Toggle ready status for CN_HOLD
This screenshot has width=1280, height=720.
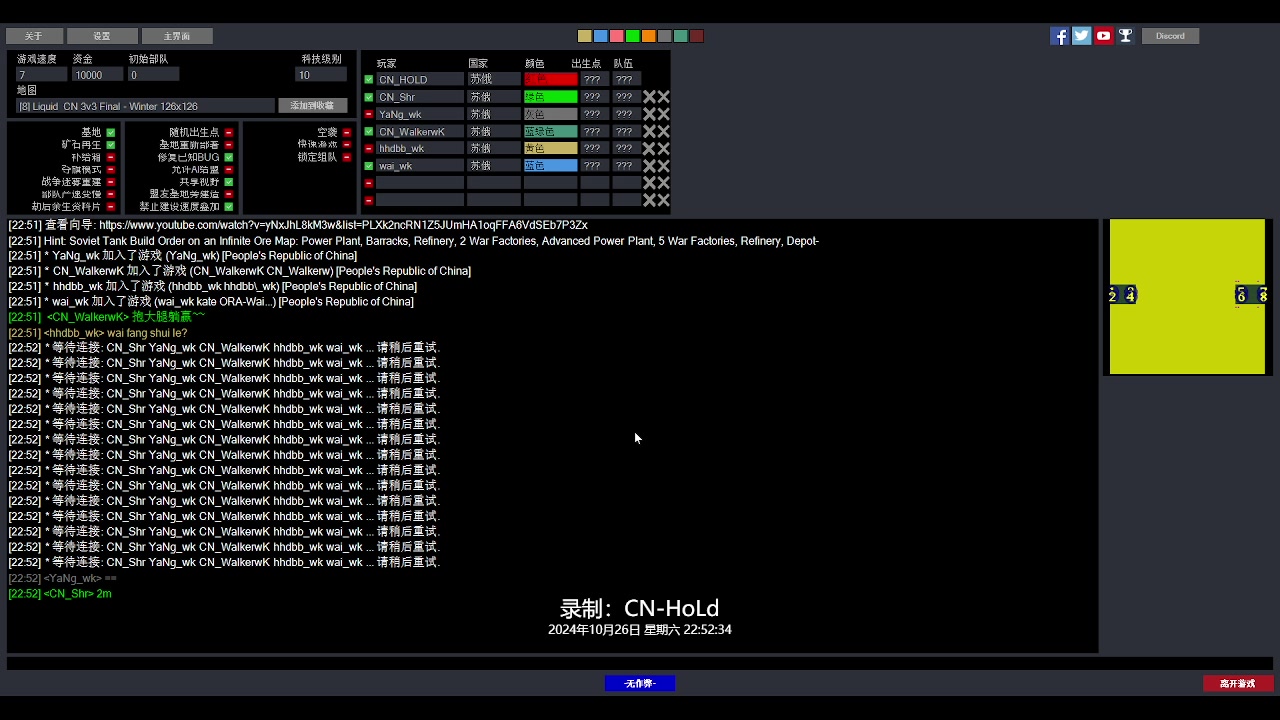pos(369,80)
